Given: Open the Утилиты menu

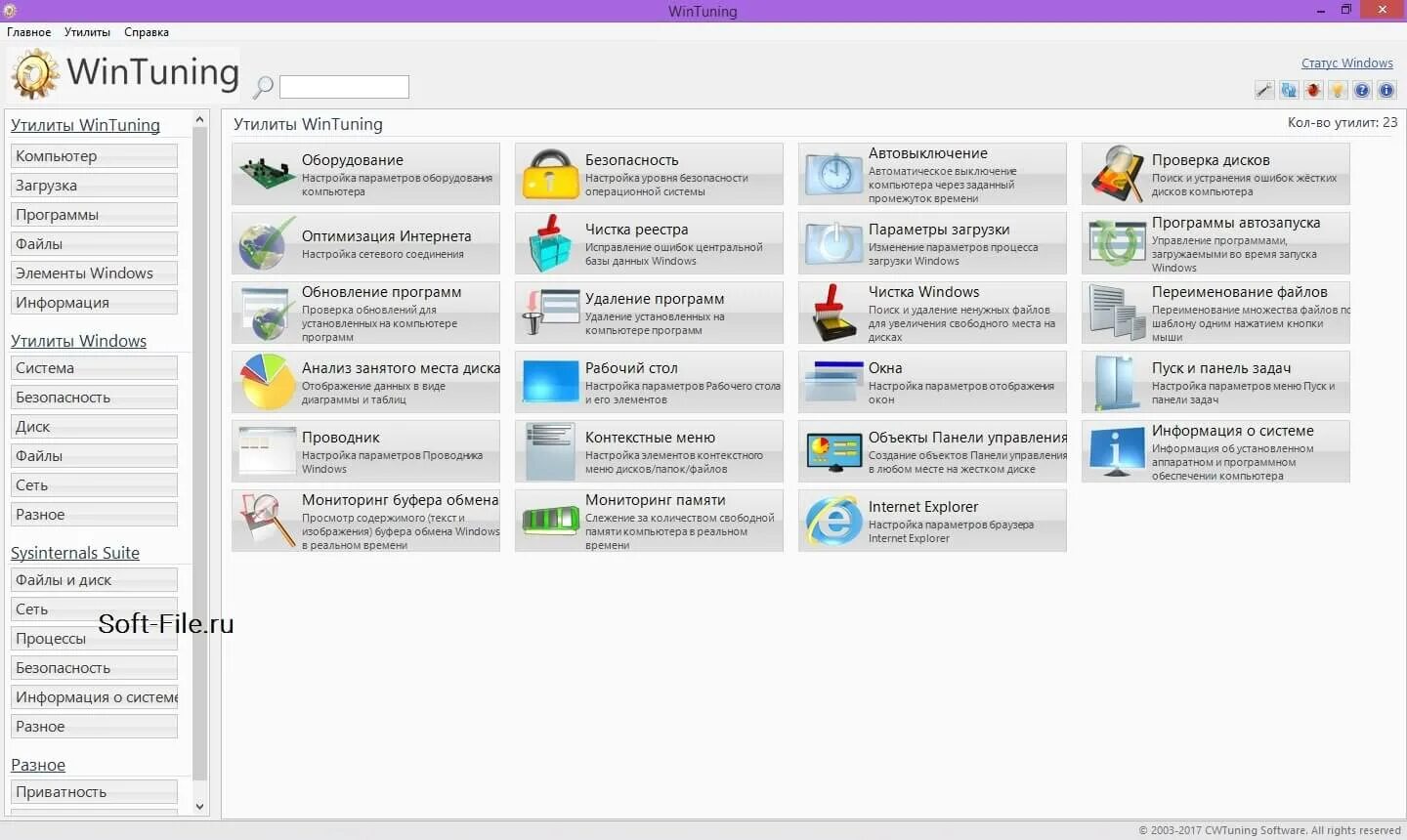Looking at the screenshot, I should [87, 32].
